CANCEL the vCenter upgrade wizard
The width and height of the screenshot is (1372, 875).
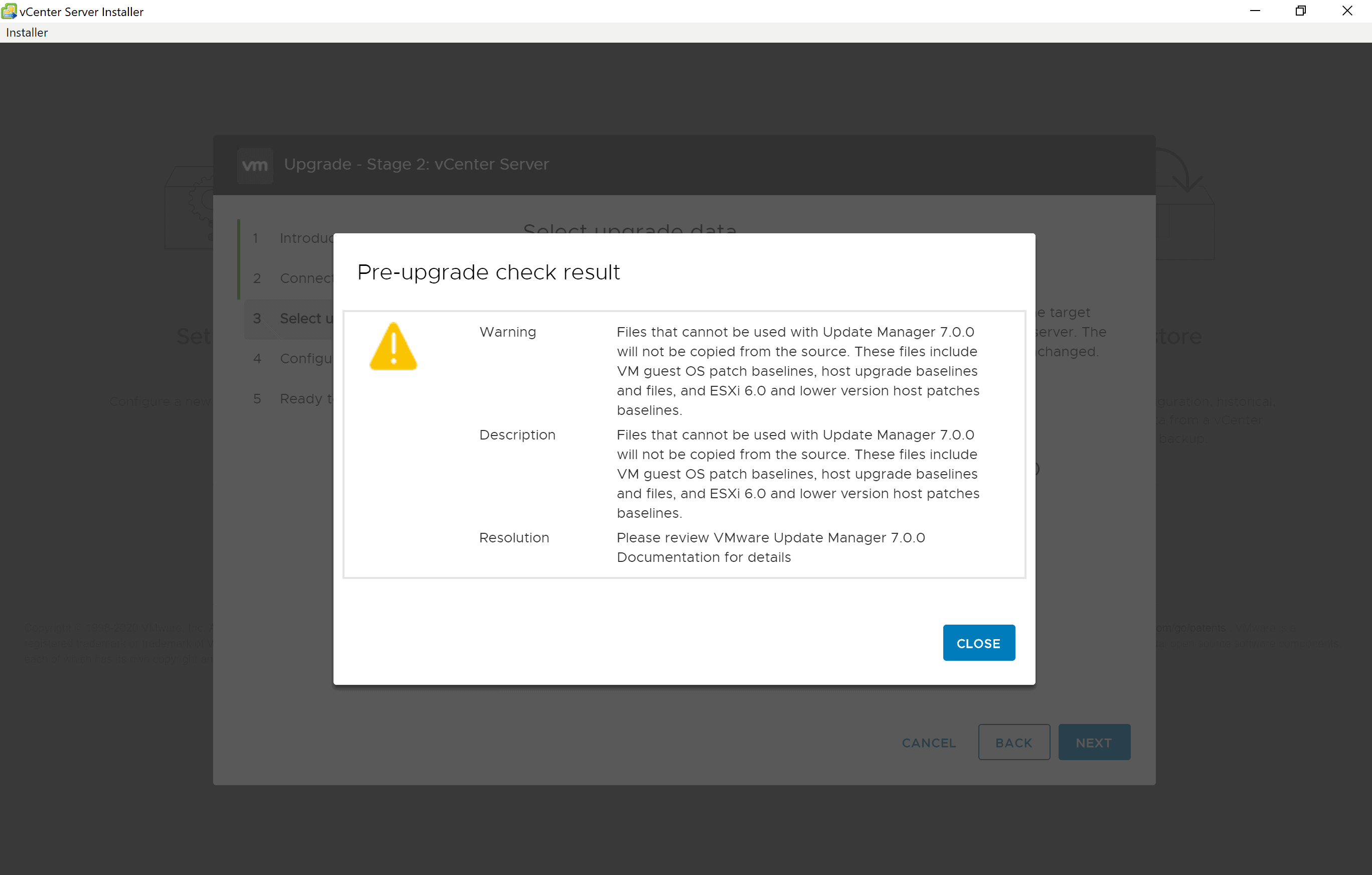[x=929, y=743]
